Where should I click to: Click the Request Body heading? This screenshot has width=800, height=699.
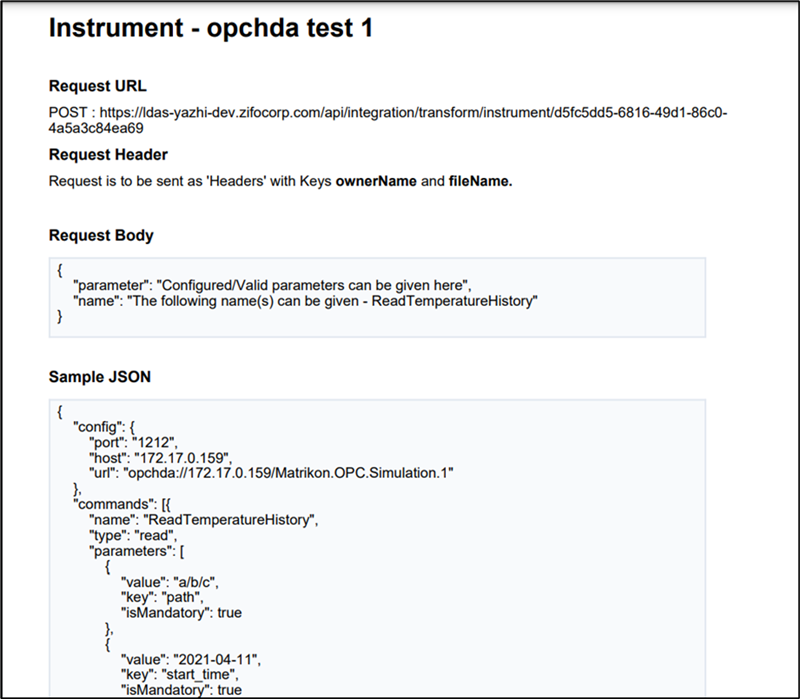(x=101, y=235)
